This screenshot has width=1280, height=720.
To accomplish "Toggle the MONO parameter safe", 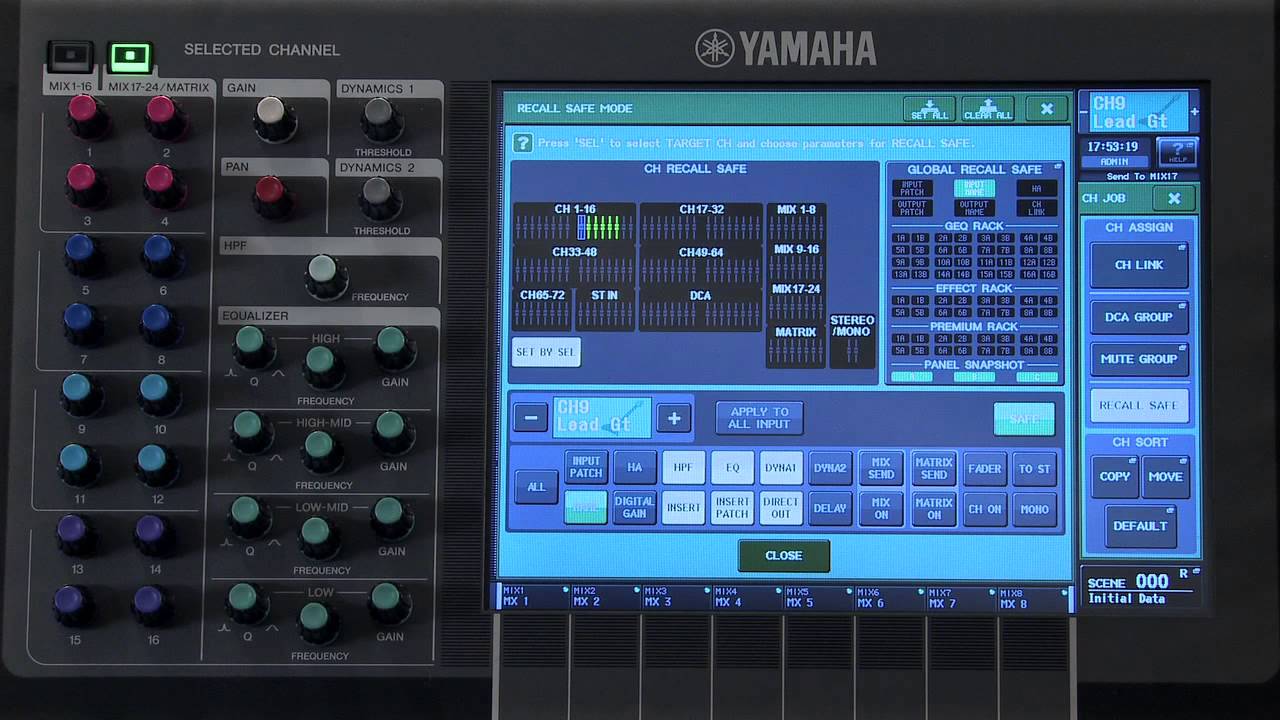I will [x=1035, y=509].
